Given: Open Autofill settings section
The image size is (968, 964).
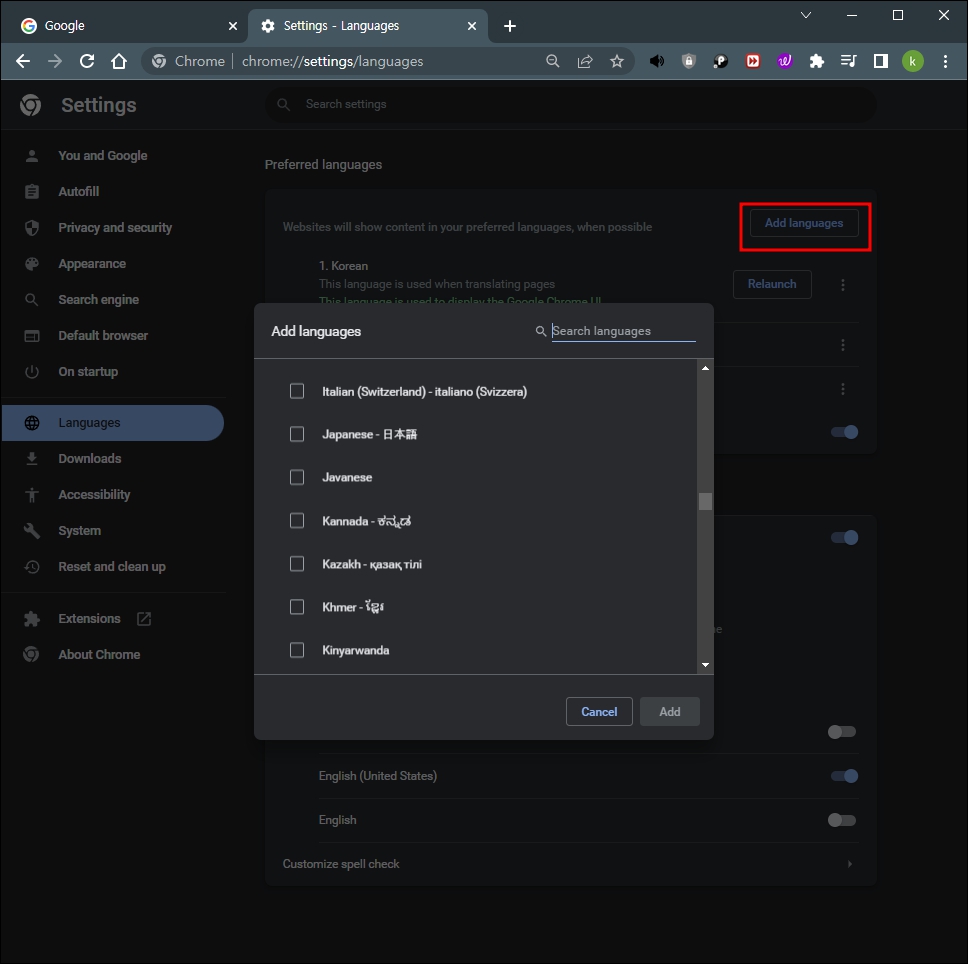Looking at the screenshot, I should [x=78, y=191].
